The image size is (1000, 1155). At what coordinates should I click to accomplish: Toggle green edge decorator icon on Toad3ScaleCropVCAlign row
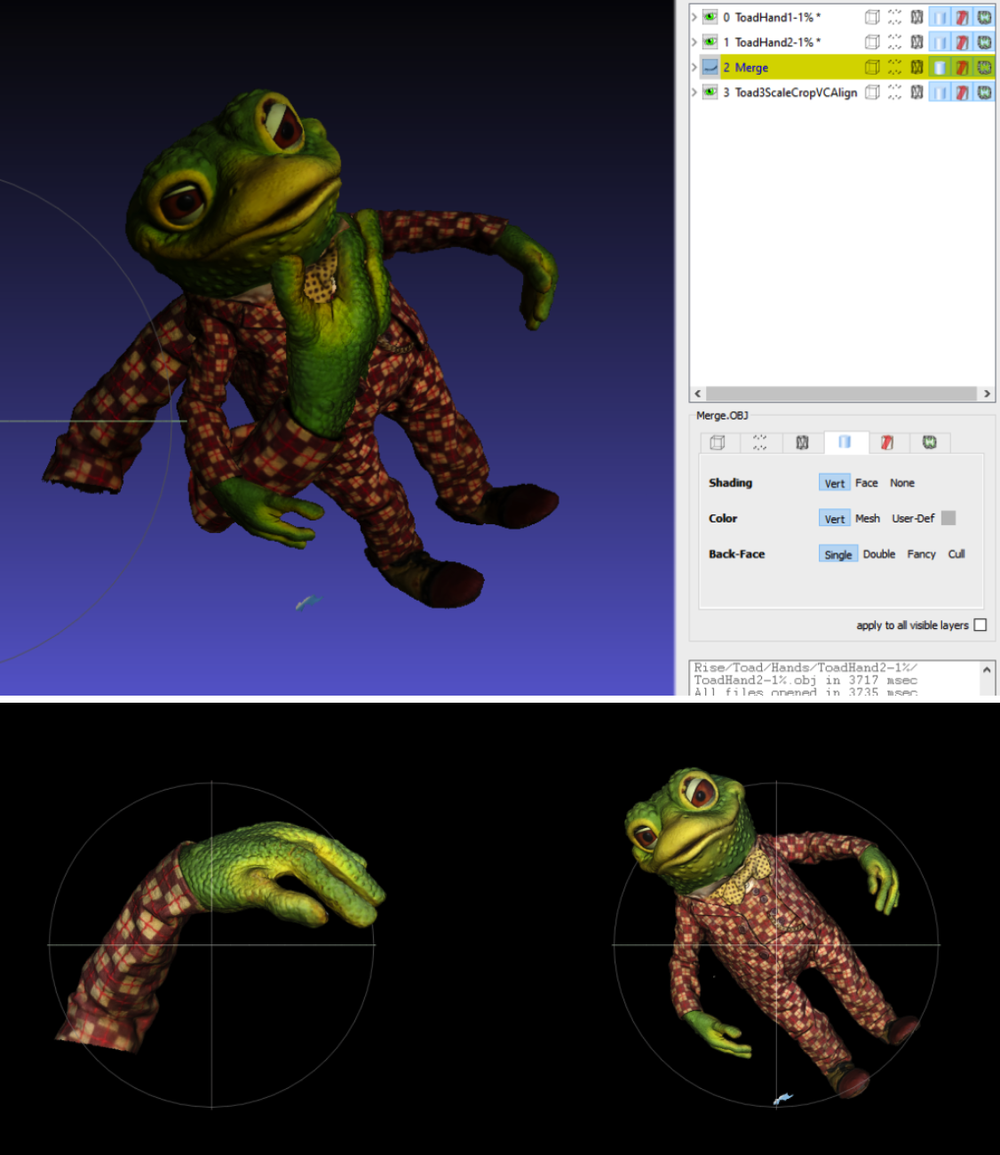pos(984,92)
